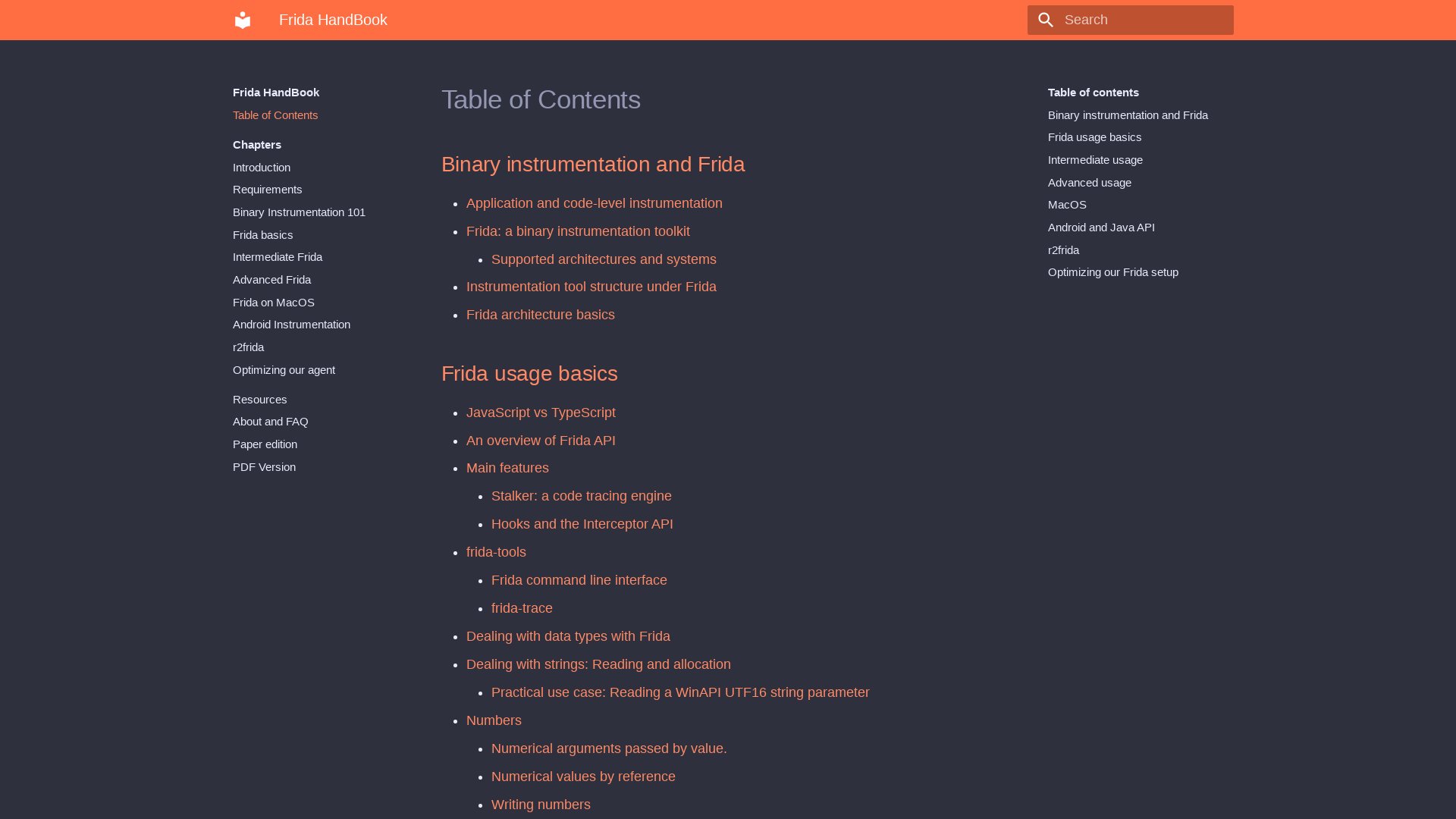The width and height of the screenshot is (1456, 819).
Task: Go to Frida on MacOS chapter
Action: point(274,303)
